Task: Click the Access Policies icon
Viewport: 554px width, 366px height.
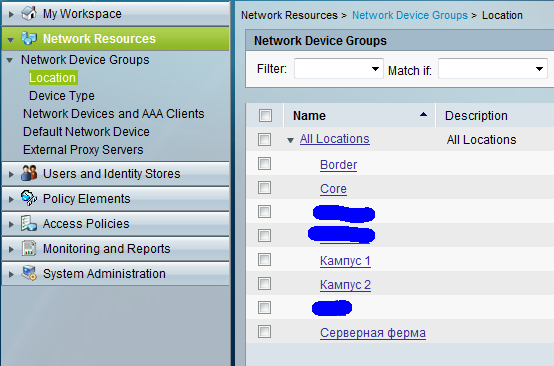Action: [x=29, y=223]
